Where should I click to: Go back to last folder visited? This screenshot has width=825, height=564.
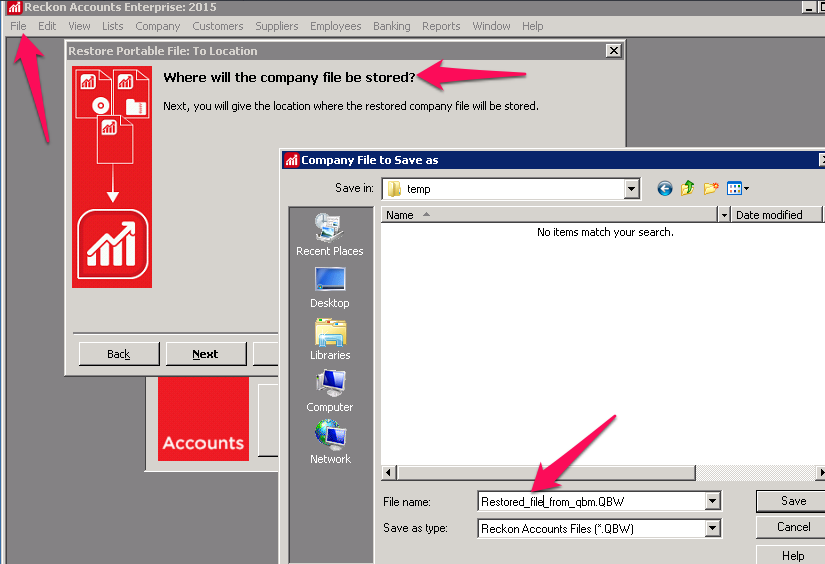click(665, 188)
